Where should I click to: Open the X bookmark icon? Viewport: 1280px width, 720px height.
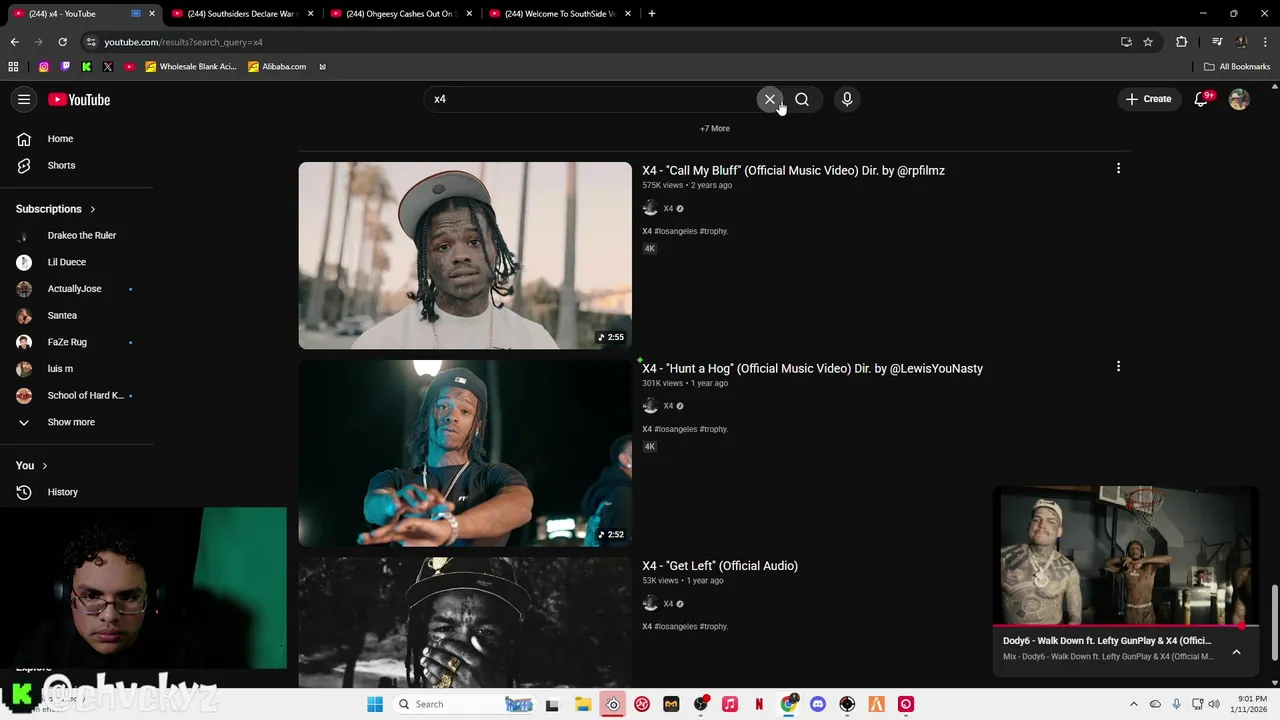tap(108, 67)
